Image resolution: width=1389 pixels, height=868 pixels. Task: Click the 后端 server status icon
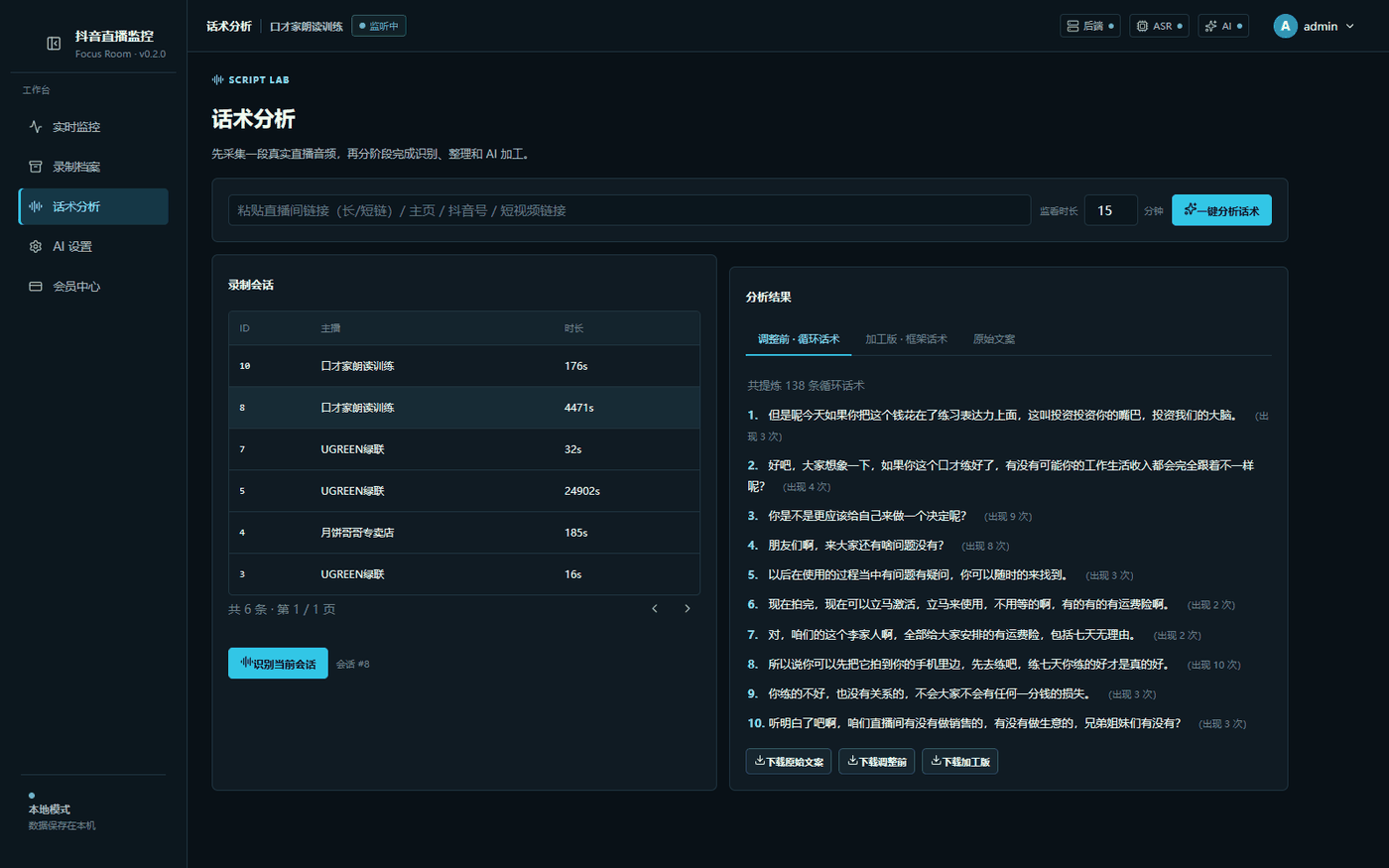point(1073,26)
